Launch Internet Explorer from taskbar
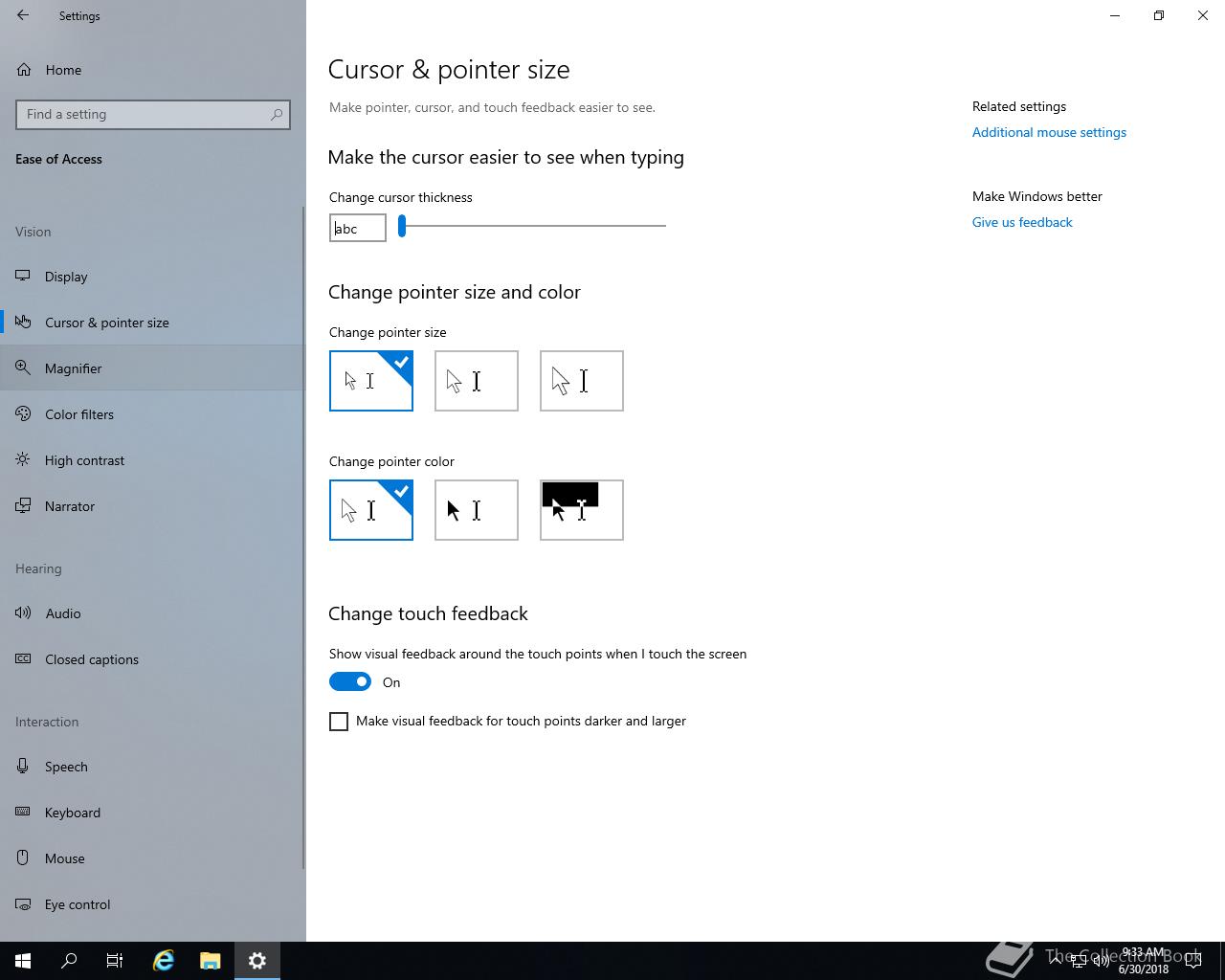1225x980 pixels. (164, 961)
